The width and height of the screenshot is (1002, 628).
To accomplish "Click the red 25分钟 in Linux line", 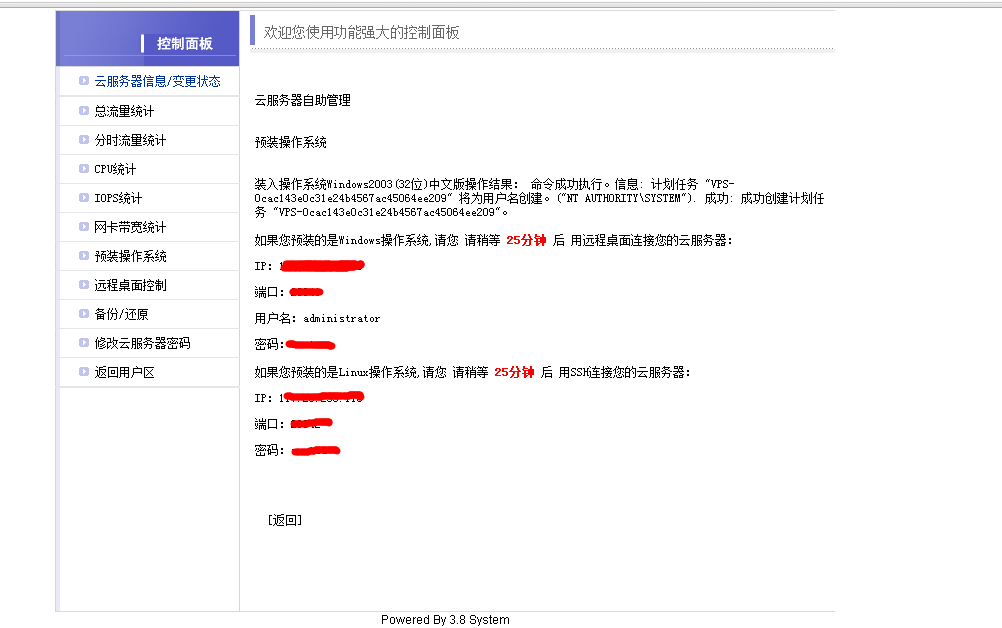I will click(514, 372).
